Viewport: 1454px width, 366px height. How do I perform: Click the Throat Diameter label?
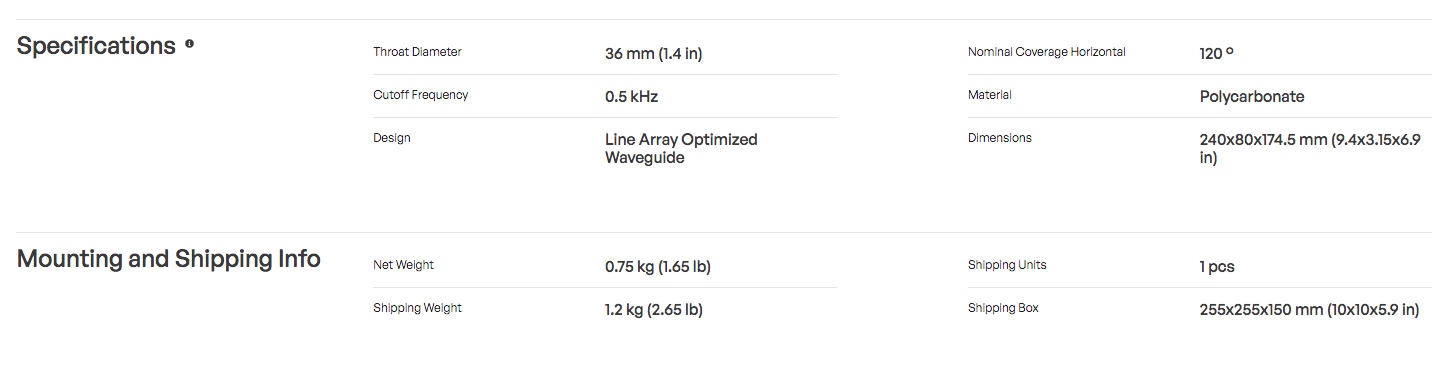(417, 52)
